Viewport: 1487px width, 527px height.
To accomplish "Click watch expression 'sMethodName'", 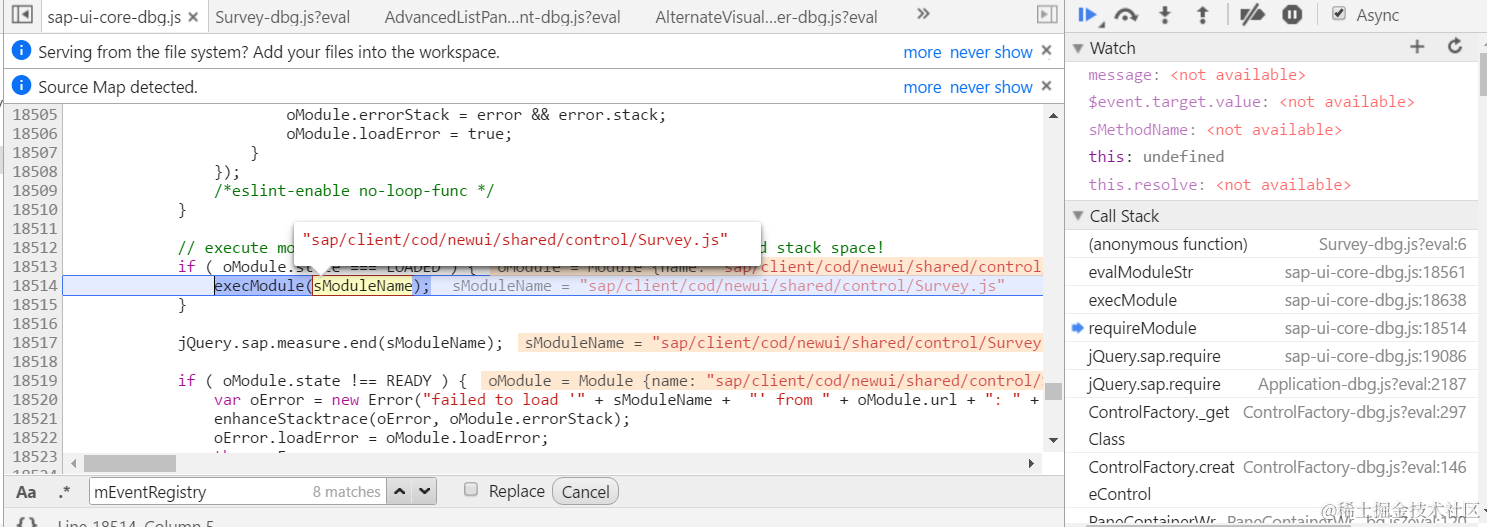I will pyautogui.click(x=1215, y=130).
